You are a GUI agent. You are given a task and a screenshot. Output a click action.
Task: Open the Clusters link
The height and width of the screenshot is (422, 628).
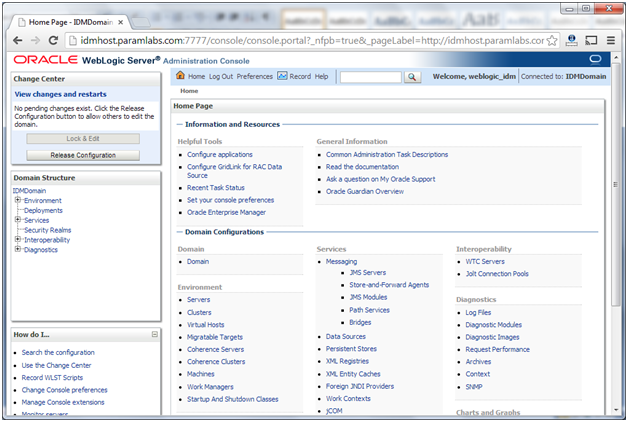199,313
